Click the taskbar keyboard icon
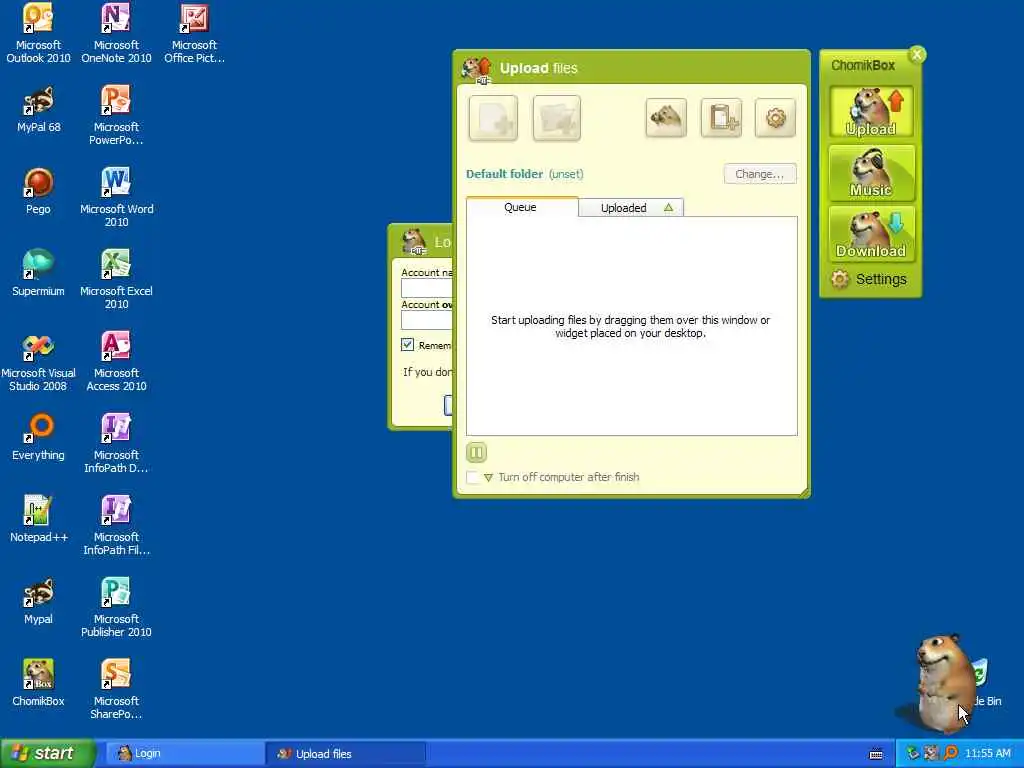Screen dimensions: 1024x768 tap(876, 754)
